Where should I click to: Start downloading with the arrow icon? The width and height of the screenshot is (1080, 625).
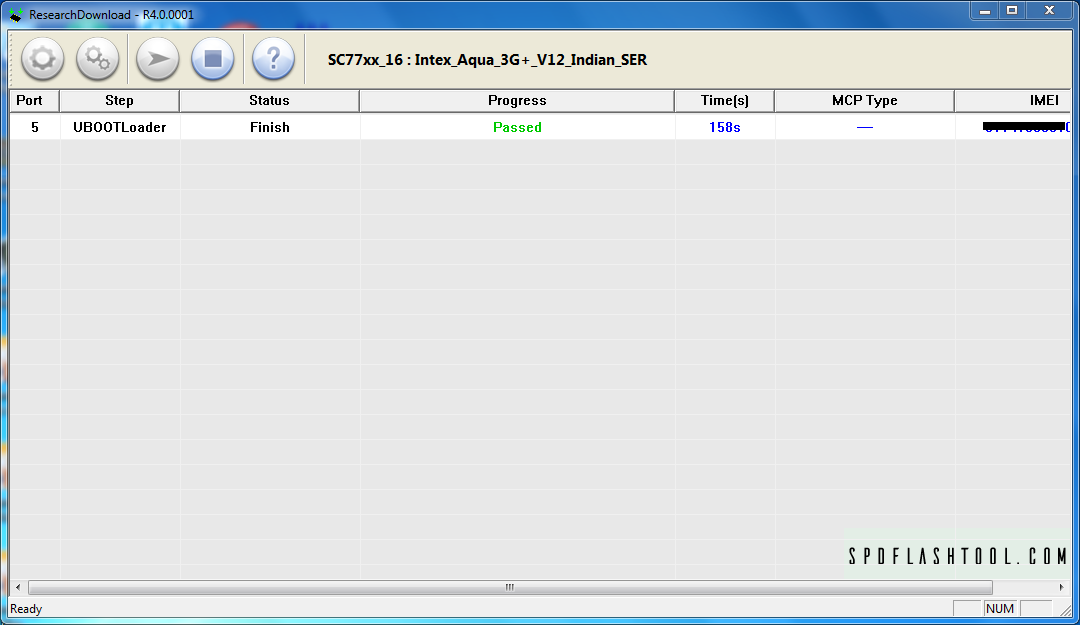(158, 59)
